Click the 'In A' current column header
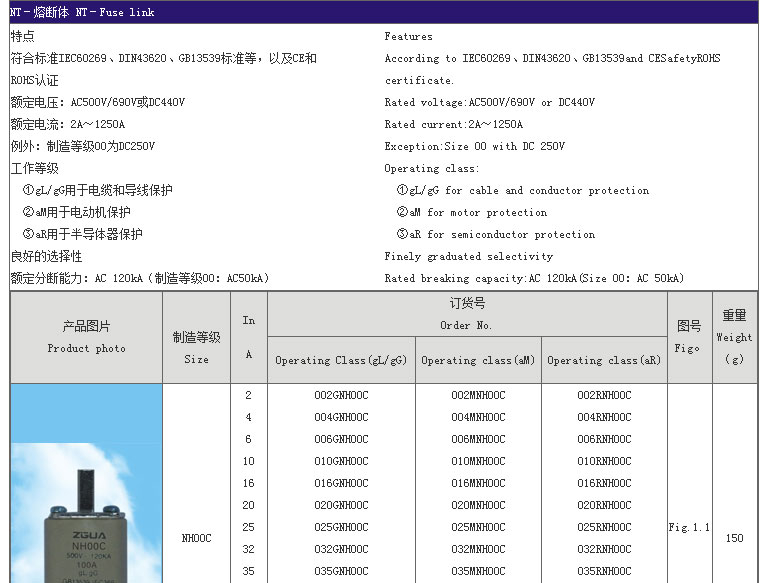This screenshot has height=583, width=768. [x=249, y=337]
